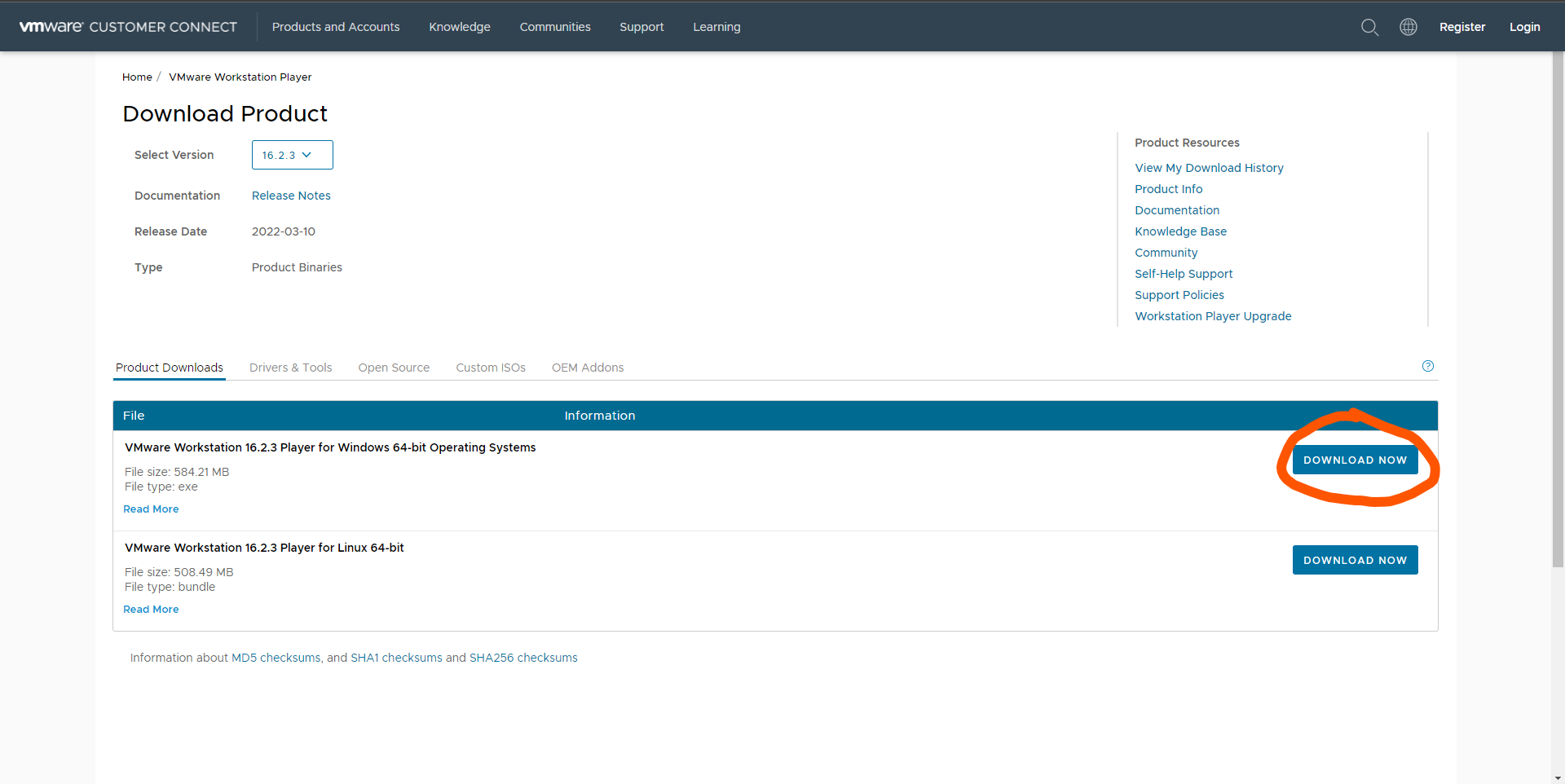Click release date 2022-03-10 text
The width and height of the screenshot is (1565, 784).
pyautogui.click(x=284, y=231)
